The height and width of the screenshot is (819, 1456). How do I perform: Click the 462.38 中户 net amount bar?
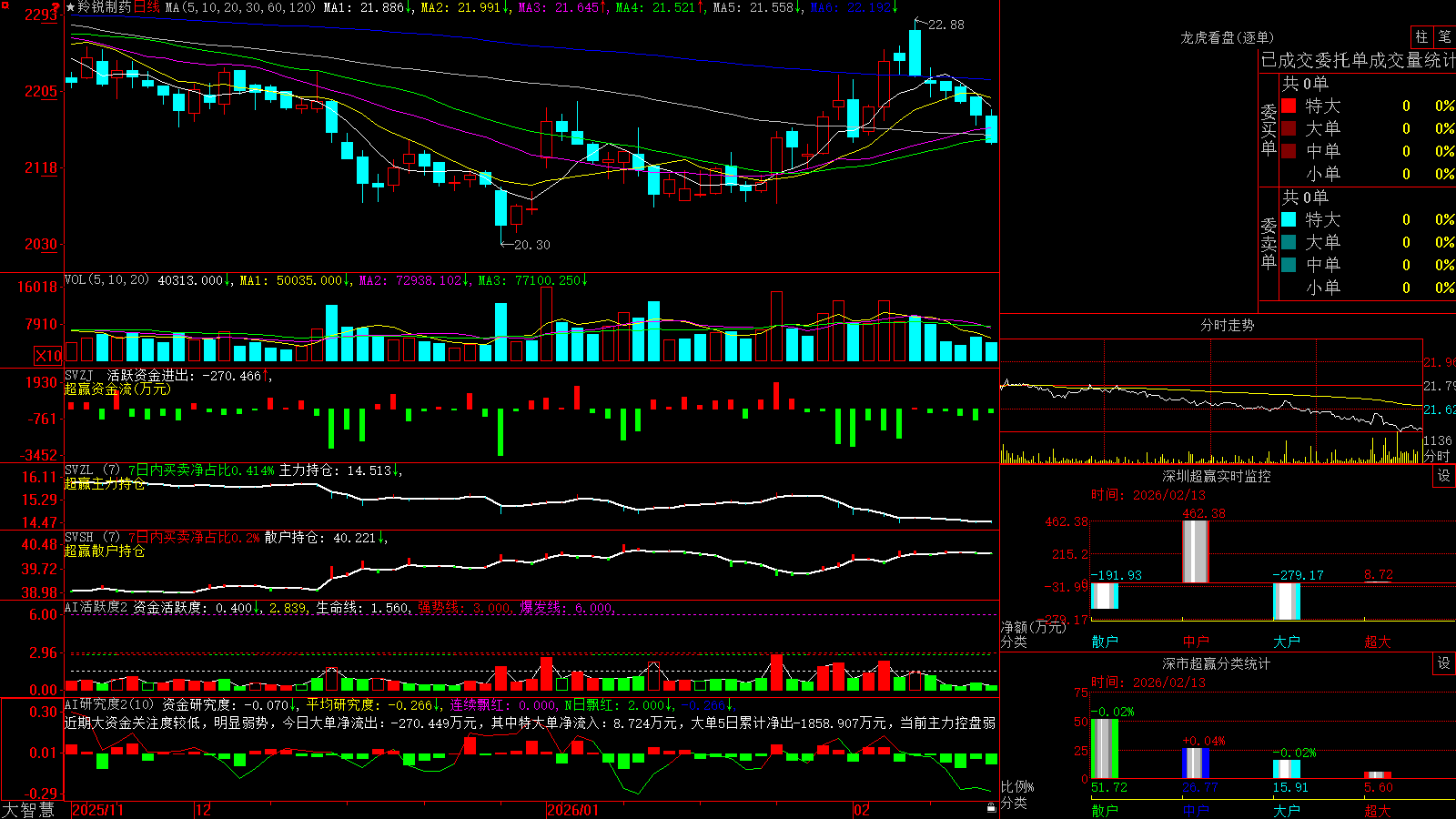1196,551
